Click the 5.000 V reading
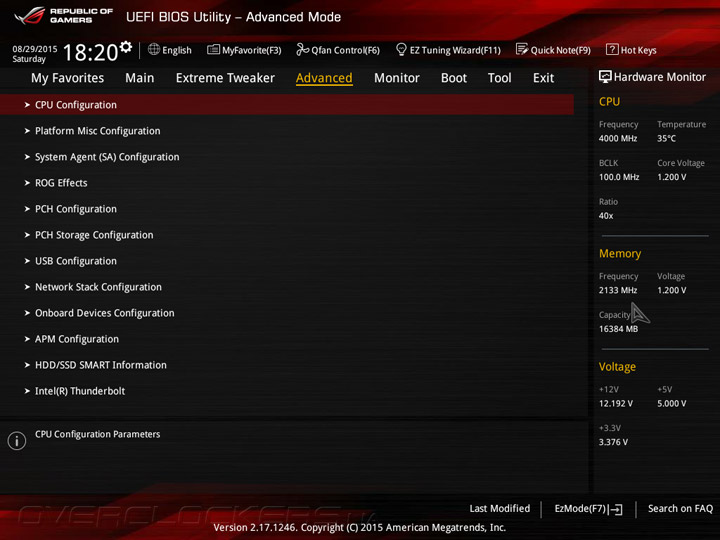 (671, 404)
